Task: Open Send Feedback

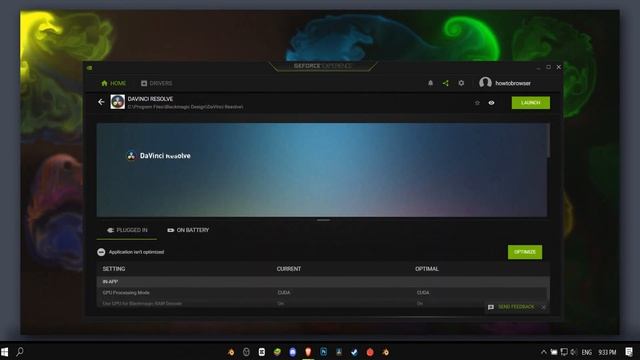Action: click(511, 307)
